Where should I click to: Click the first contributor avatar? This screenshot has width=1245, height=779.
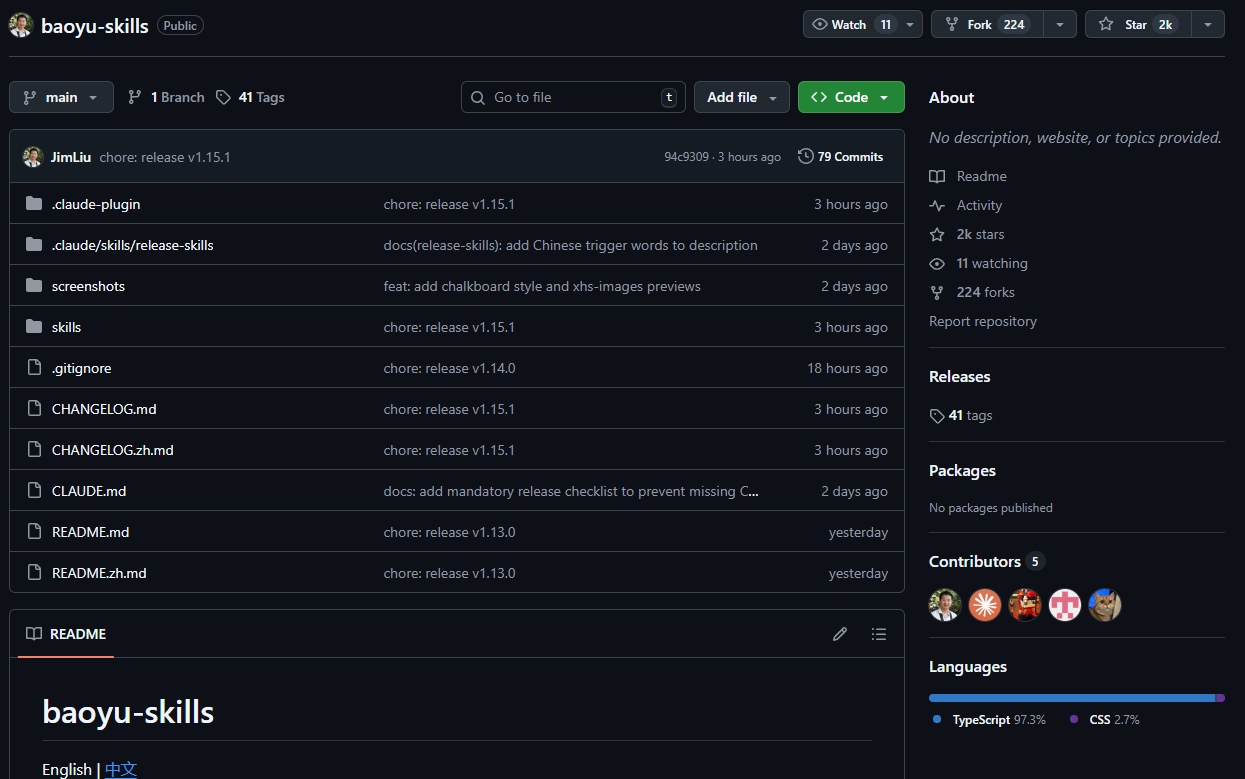(x=945, y=604)
